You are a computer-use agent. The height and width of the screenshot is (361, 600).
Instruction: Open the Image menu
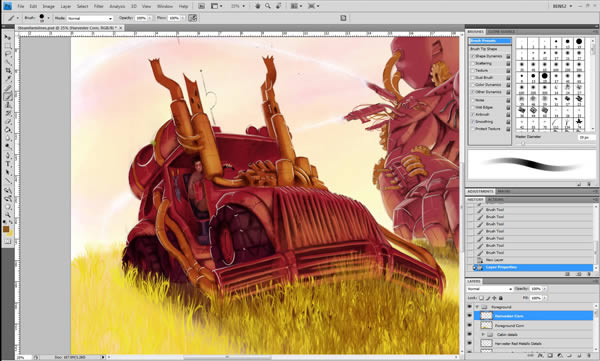(49, 6)
